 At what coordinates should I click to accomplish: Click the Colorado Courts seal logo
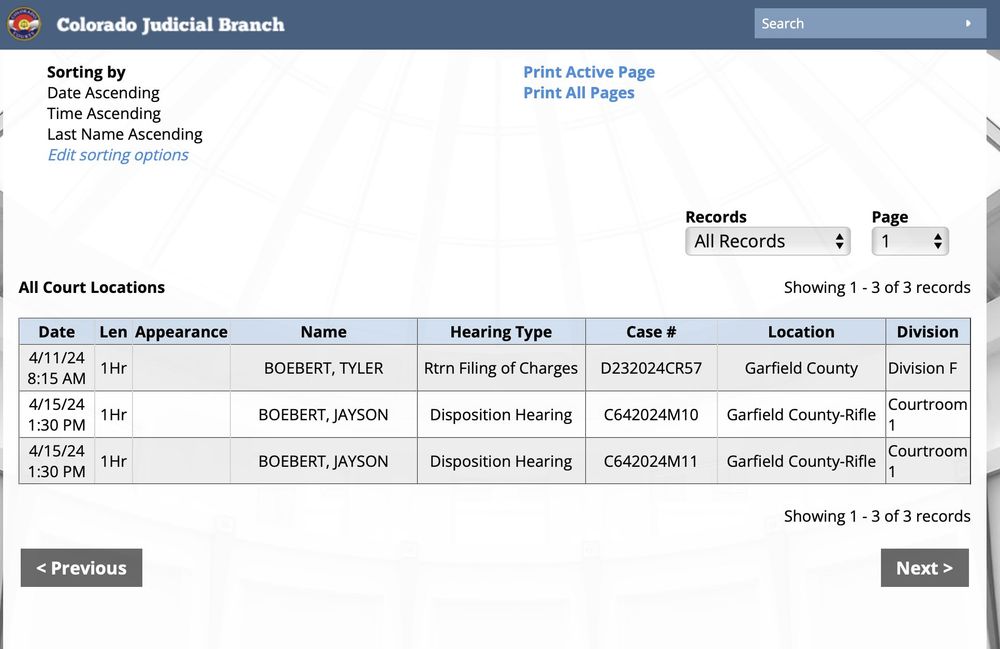pyautogui.click(x=24, y=24)
